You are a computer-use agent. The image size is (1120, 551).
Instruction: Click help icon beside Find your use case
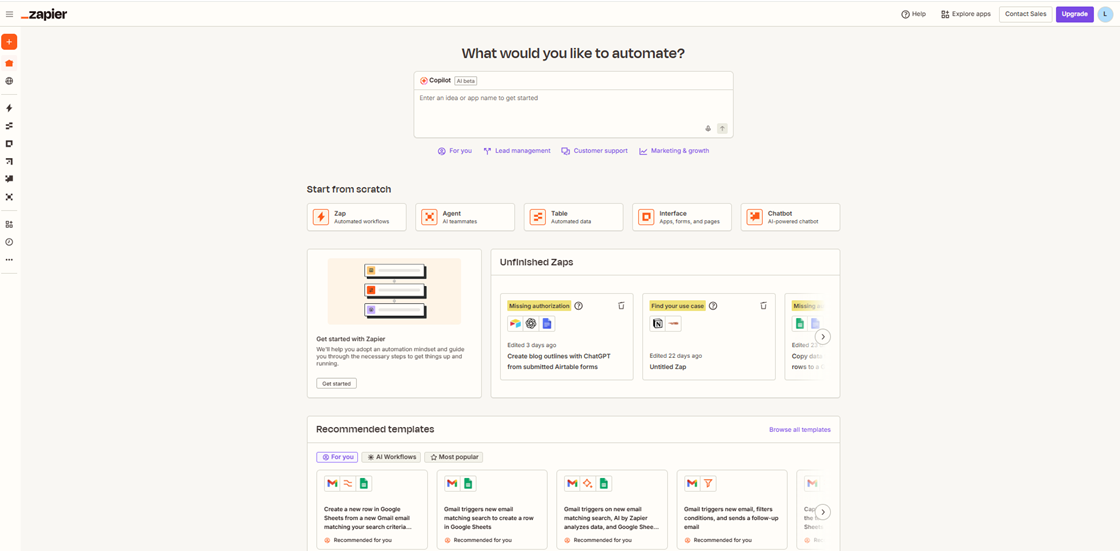(713, 306)
